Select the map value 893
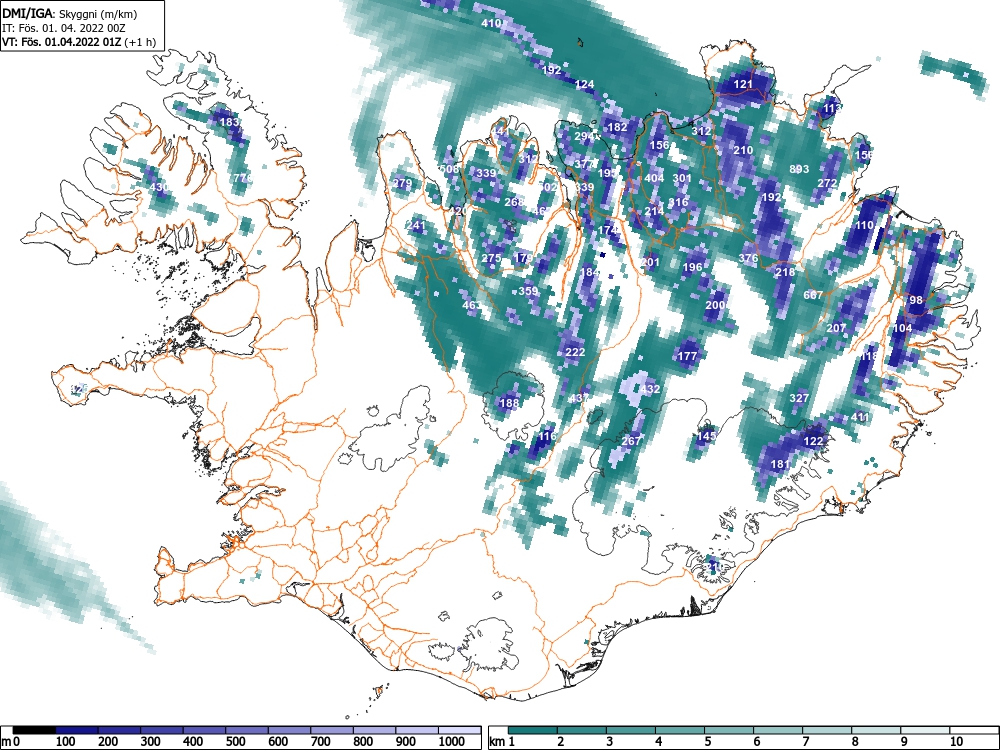 click(799, 169)
